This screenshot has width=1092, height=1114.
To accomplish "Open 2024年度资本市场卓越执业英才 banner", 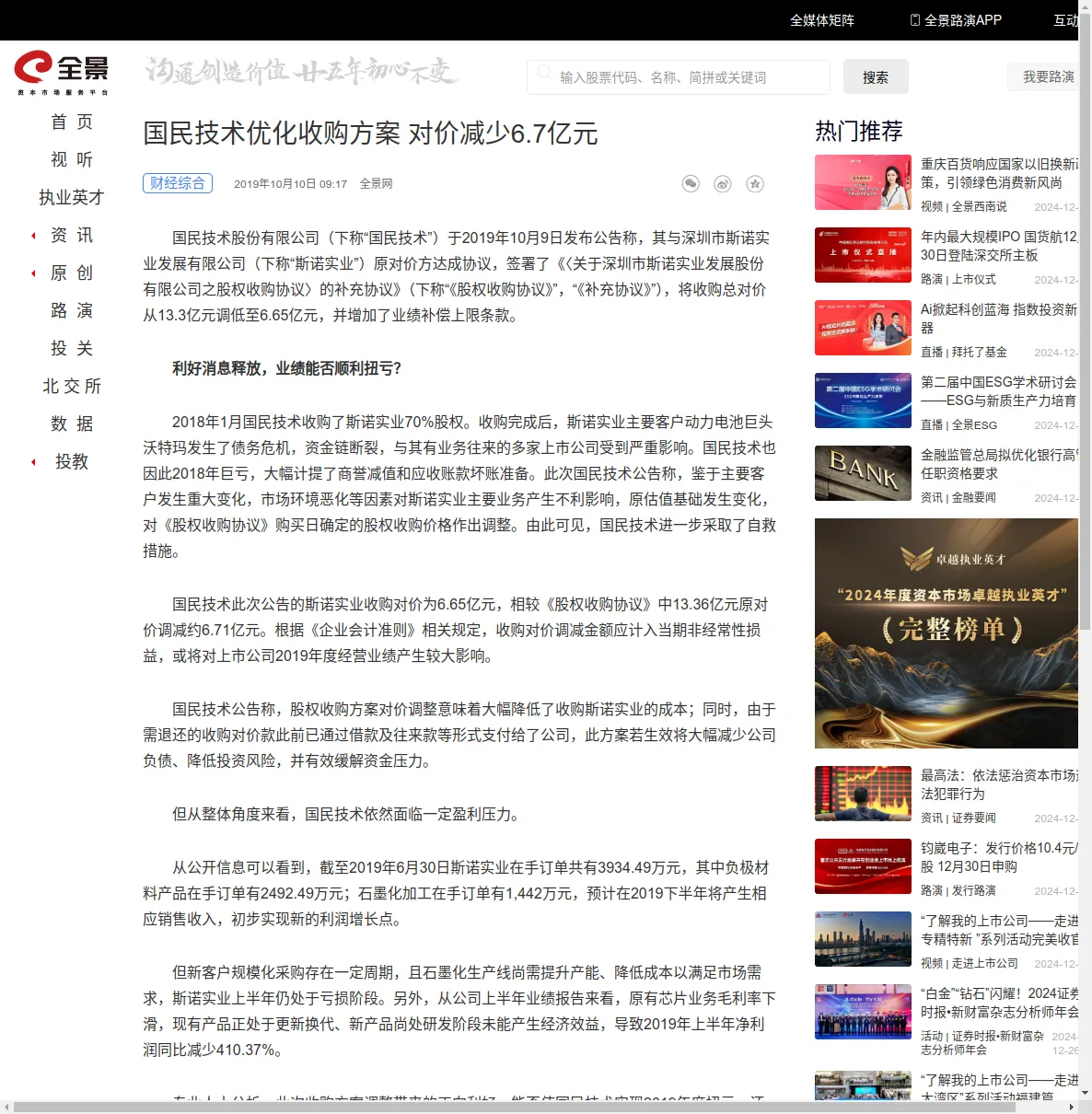I will 947,633.
